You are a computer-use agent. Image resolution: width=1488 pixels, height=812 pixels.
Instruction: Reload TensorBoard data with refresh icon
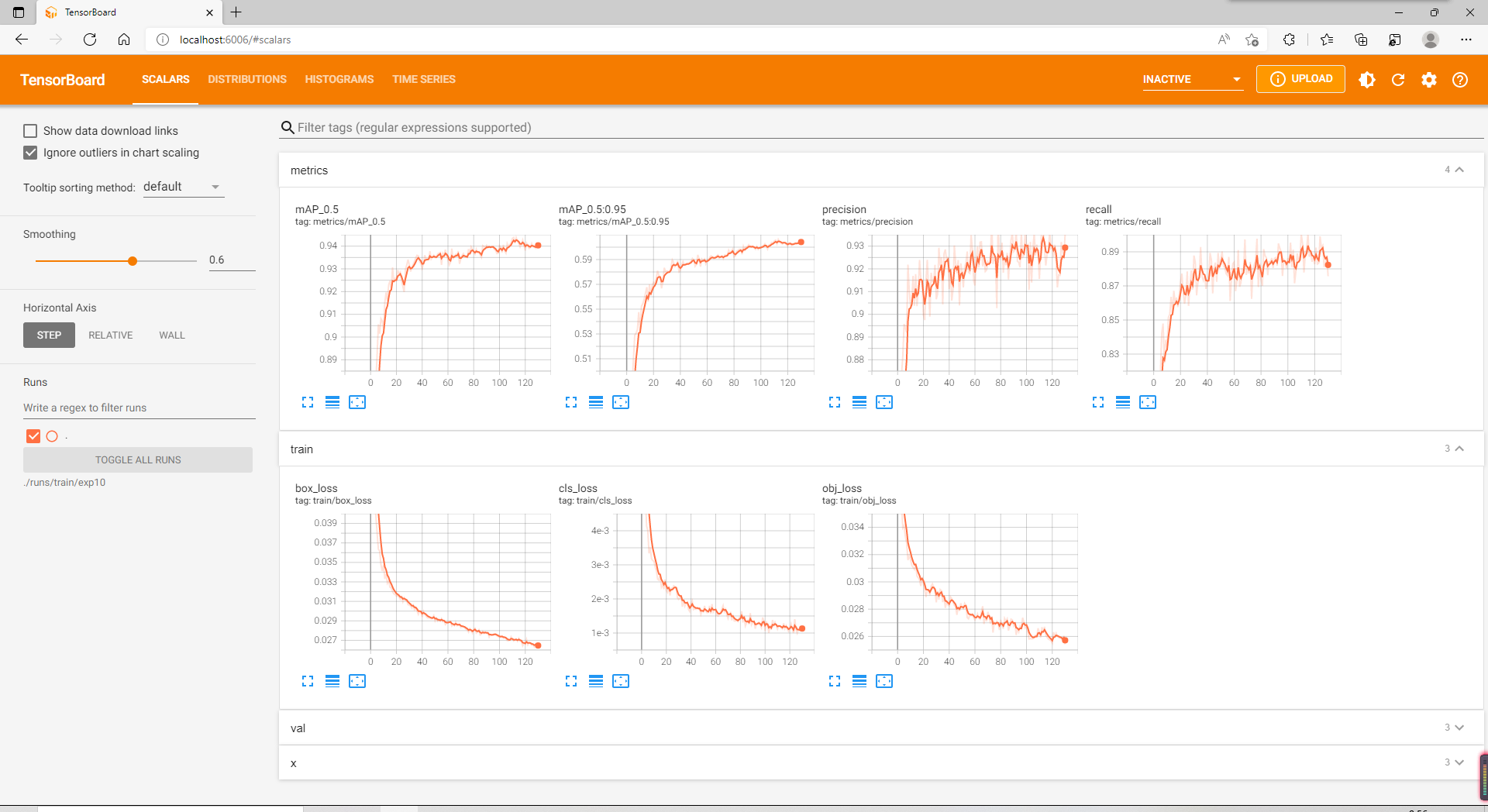pyautogui.click(x=1398, y=80)
